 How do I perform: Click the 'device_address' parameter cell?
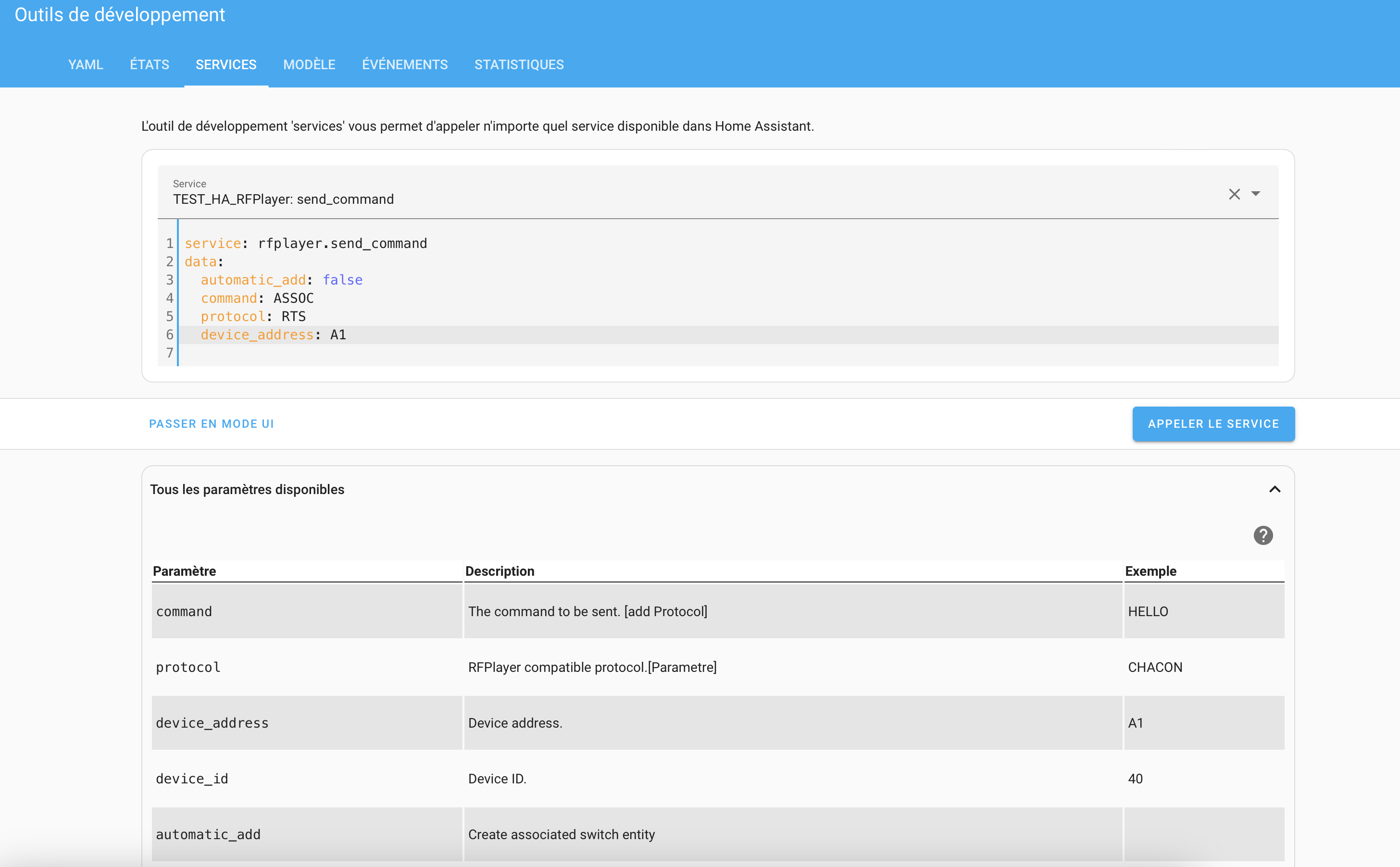tap(307, 722)
